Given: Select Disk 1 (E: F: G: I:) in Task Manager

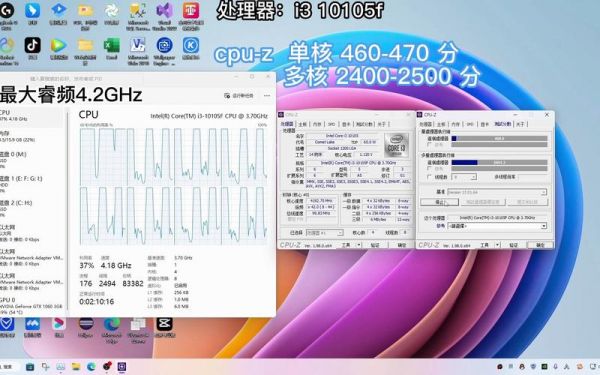Looking at the screenshot, I should [x=31, y=184].
